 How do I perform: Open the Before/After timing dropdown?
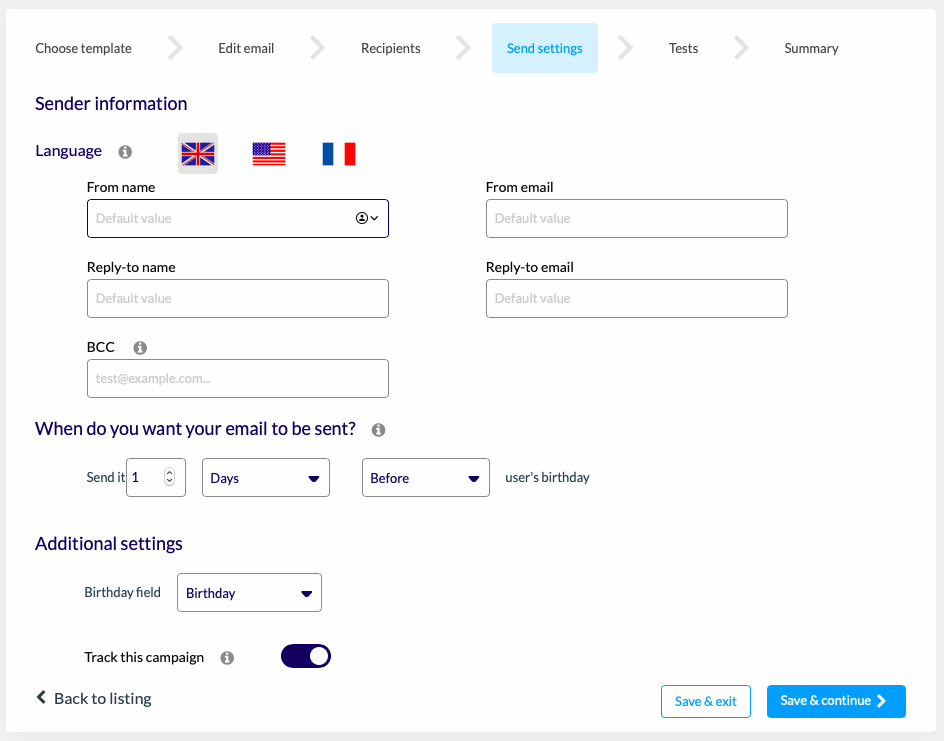(426, 477)
